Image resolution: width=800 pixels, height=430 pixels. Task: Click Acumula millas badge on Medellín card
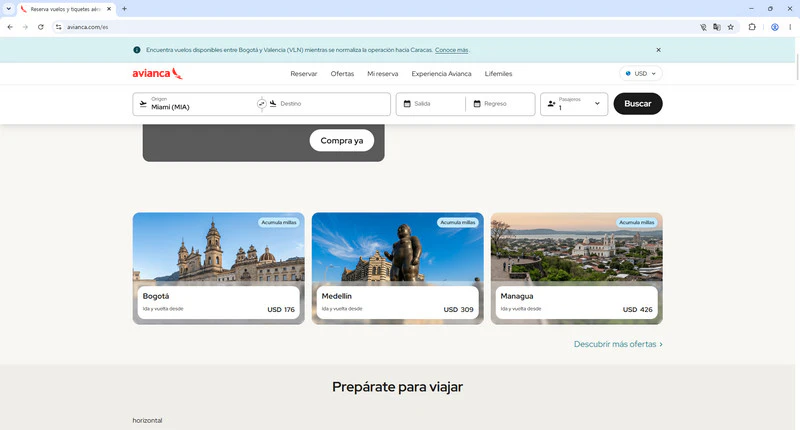[458, 222]
